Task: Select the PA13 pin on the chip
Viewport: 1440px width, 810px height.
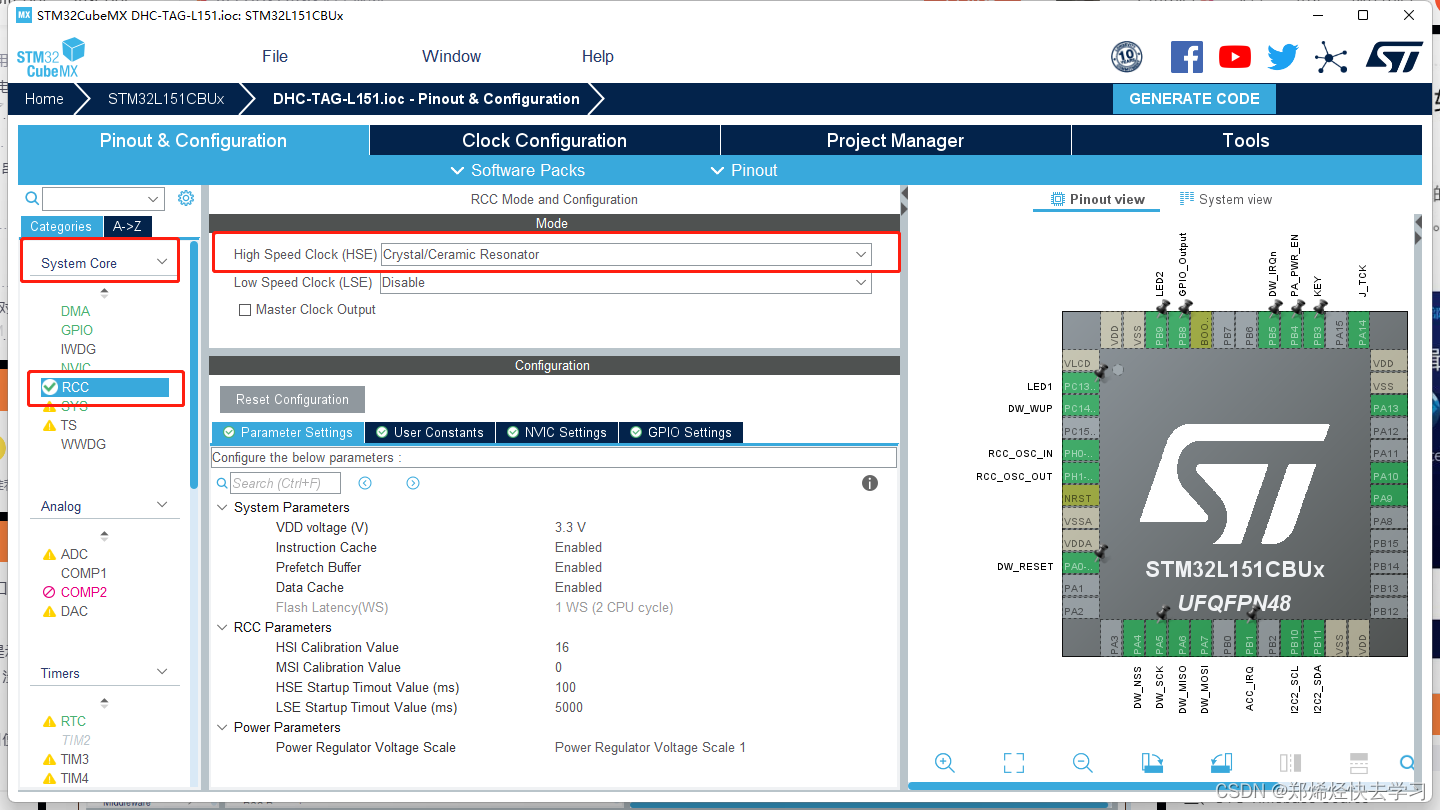Action: [x=1388, y=408]
